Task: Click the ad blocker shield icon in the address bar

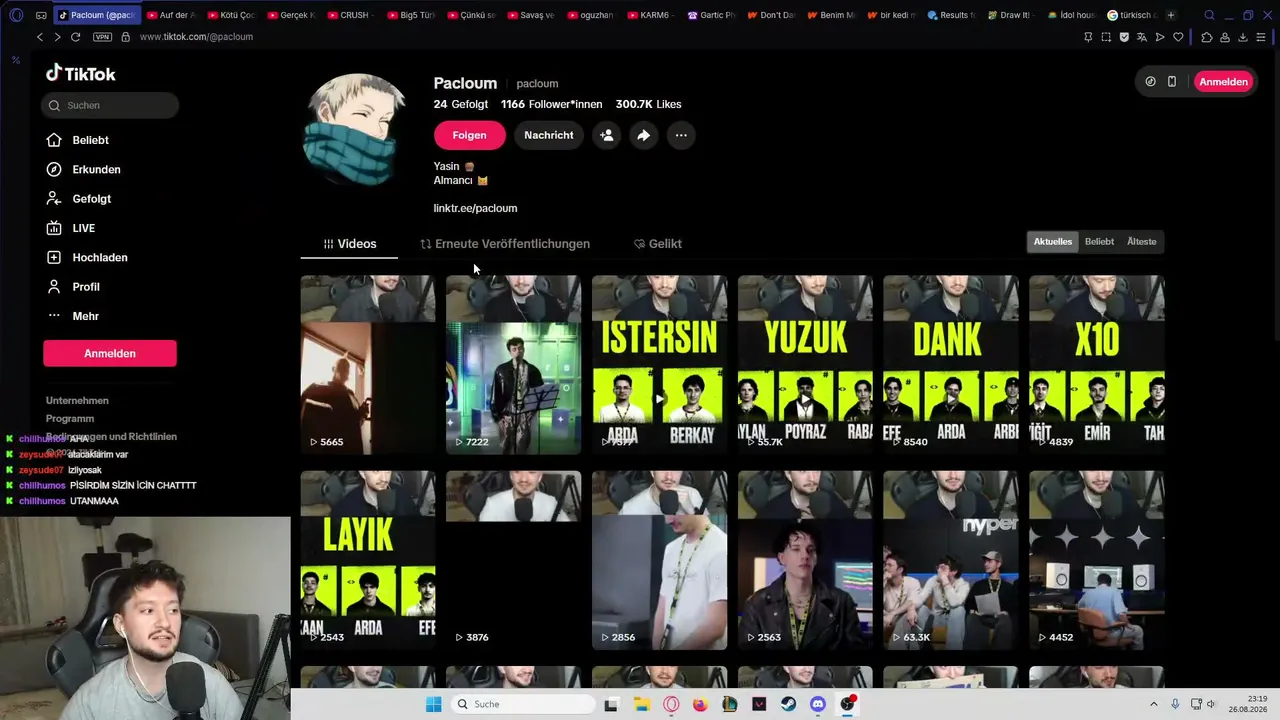Action: click(x=1124, y=37)
